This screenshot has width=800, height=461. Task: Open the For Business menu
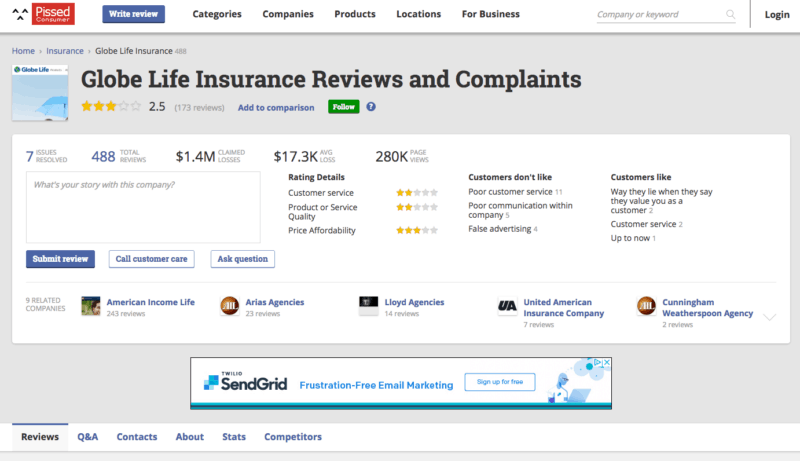[490, 15]
